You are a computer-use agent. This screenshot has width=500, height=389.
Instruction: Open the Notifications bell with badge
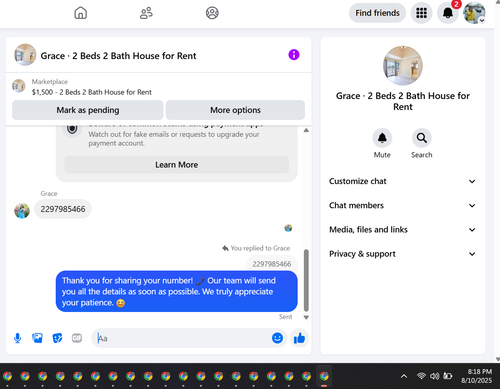[448, 13]
